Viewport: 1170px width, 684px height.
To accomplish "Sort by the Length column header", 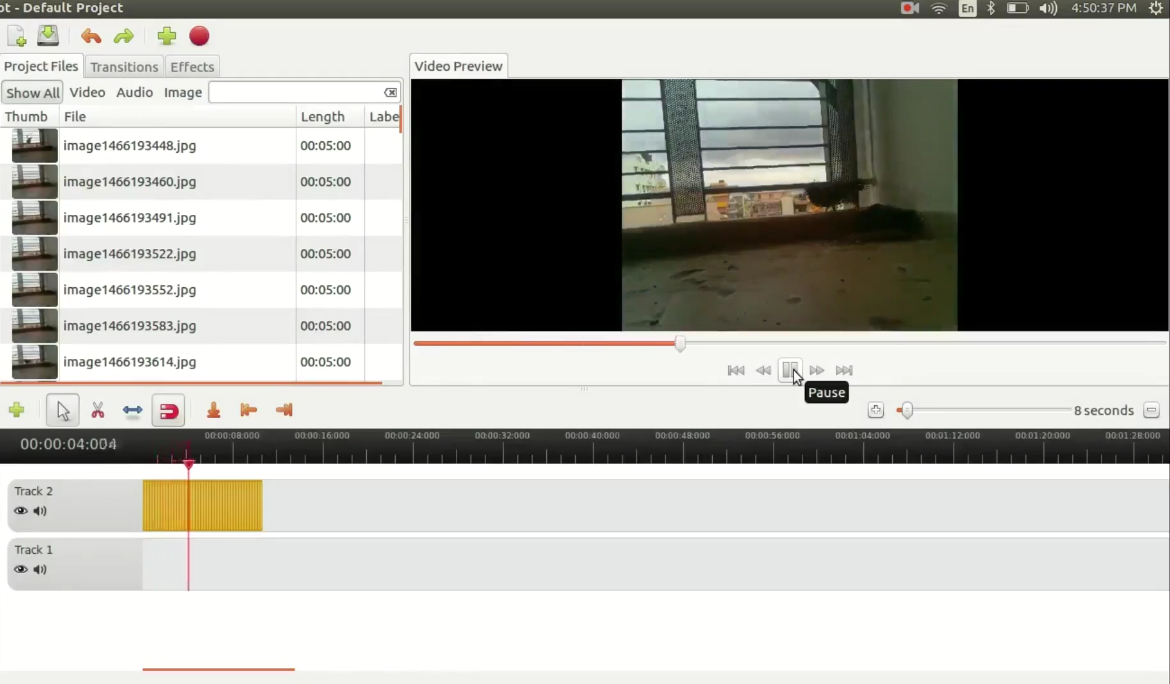I will pyautogui.click(x=330, y=116).
